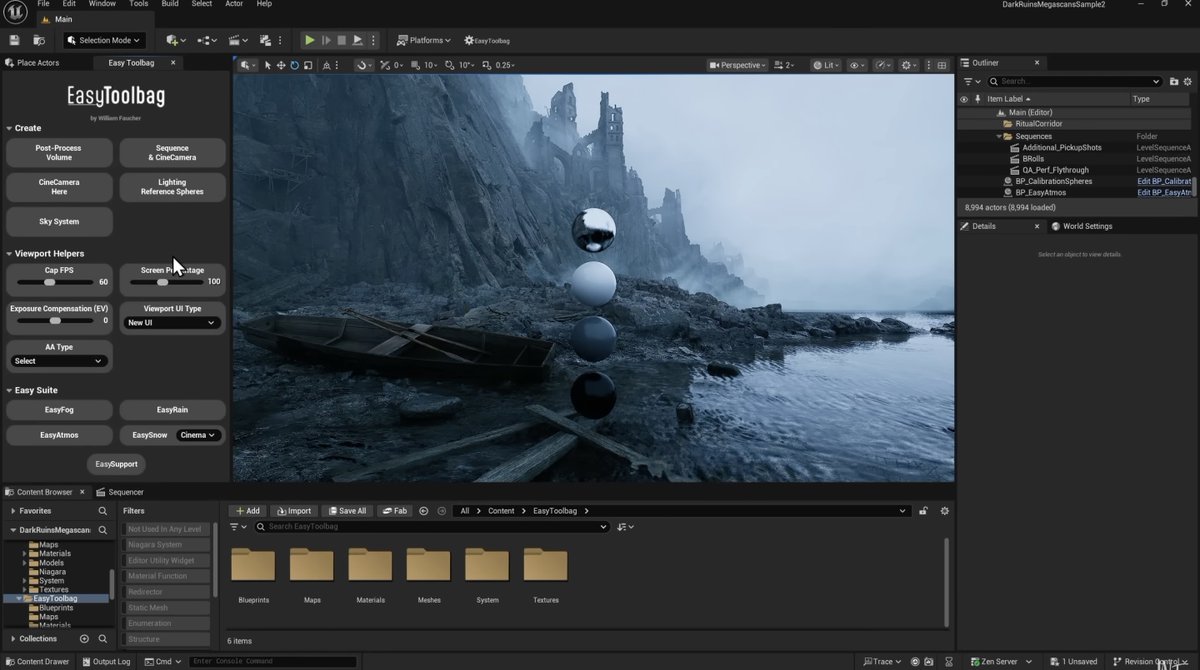Toggle Outliner visibility eye column header
The height and width of the screenshot is (670, 1200).
click(x=964, y=99)
